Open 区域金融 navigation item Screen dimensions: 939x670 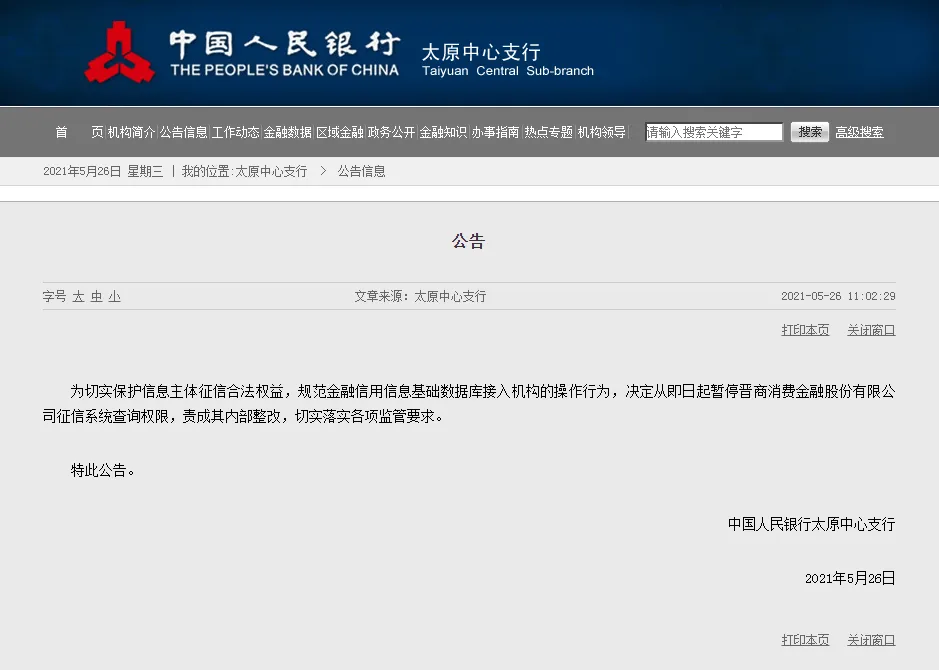pos(340,132)
